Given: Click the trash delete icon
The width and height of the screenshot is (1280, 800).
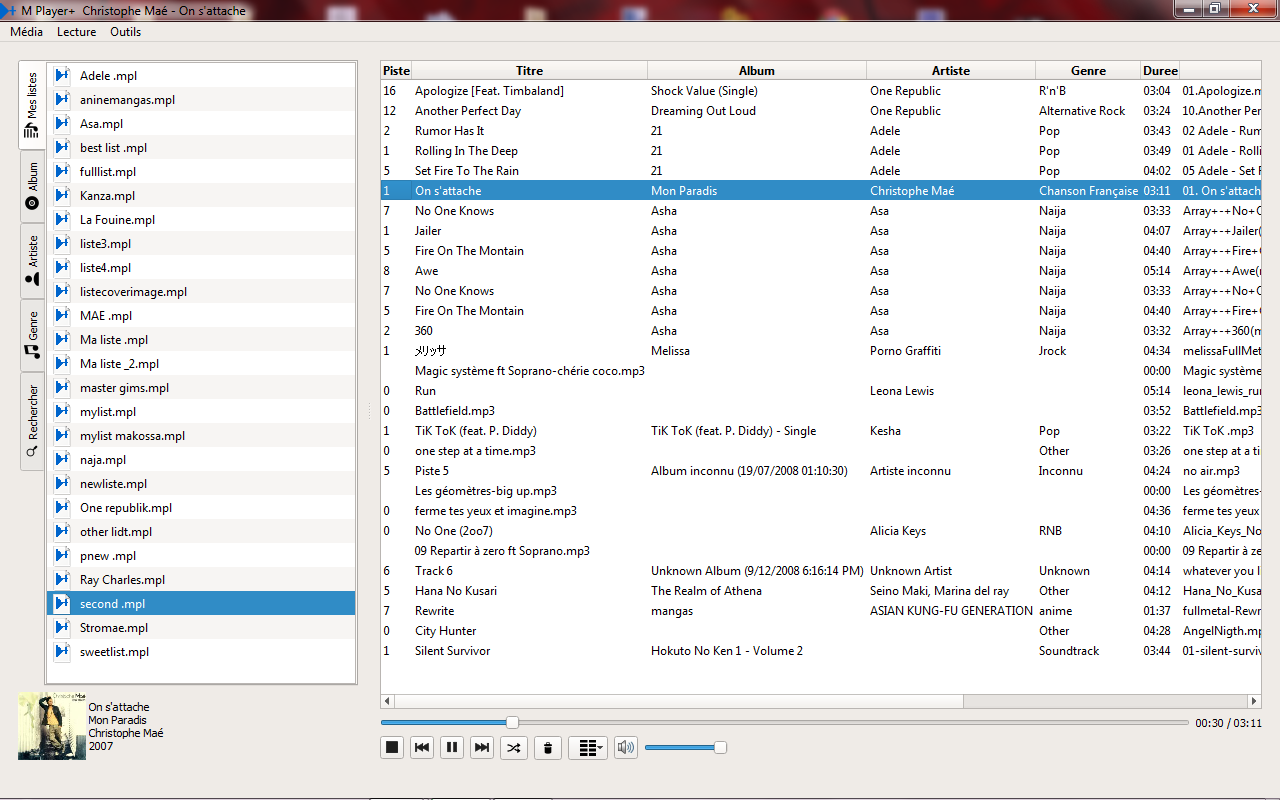Looking at the screenshot, I should coord(547,747).
